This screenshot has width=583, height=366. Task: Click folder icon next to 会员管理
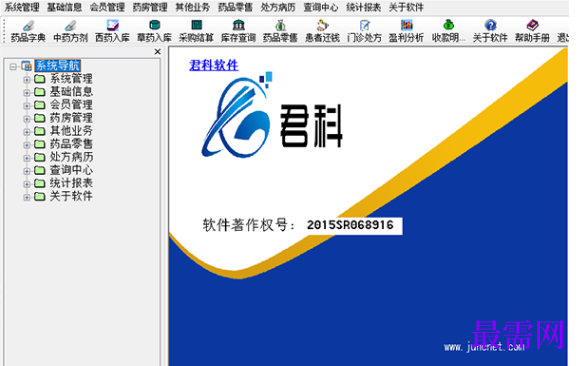[39, 105]
